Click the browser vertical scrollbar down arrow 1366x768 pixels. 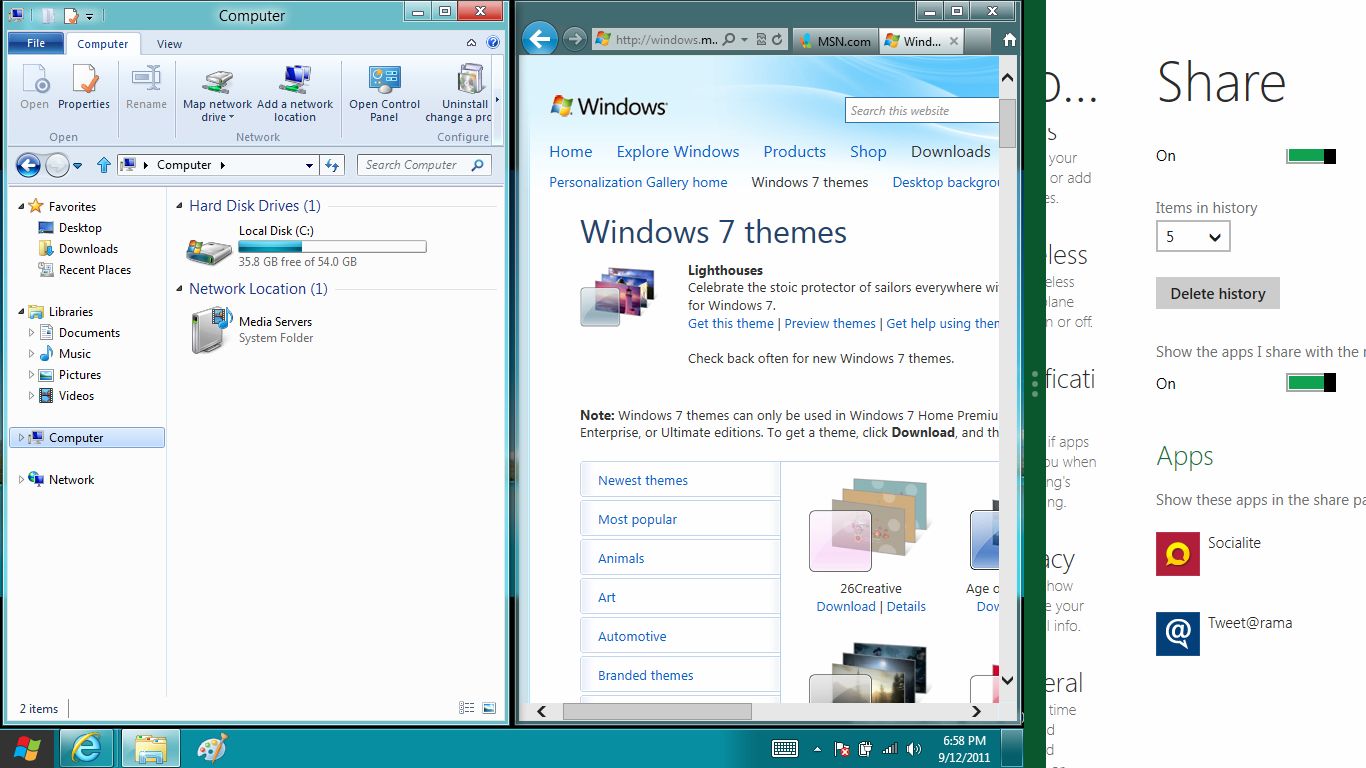coord(1008,681)
